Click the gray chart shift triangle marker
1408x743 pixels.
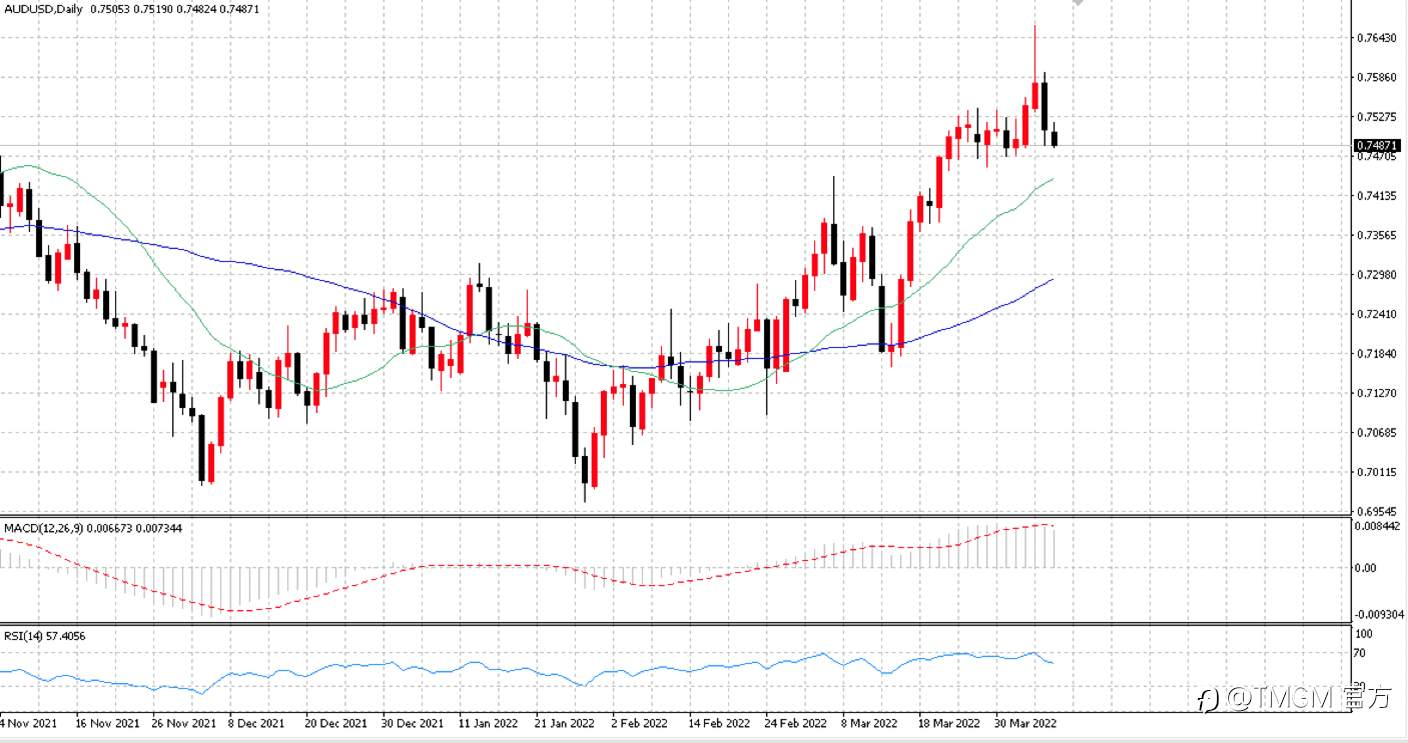click(1078, 4)
